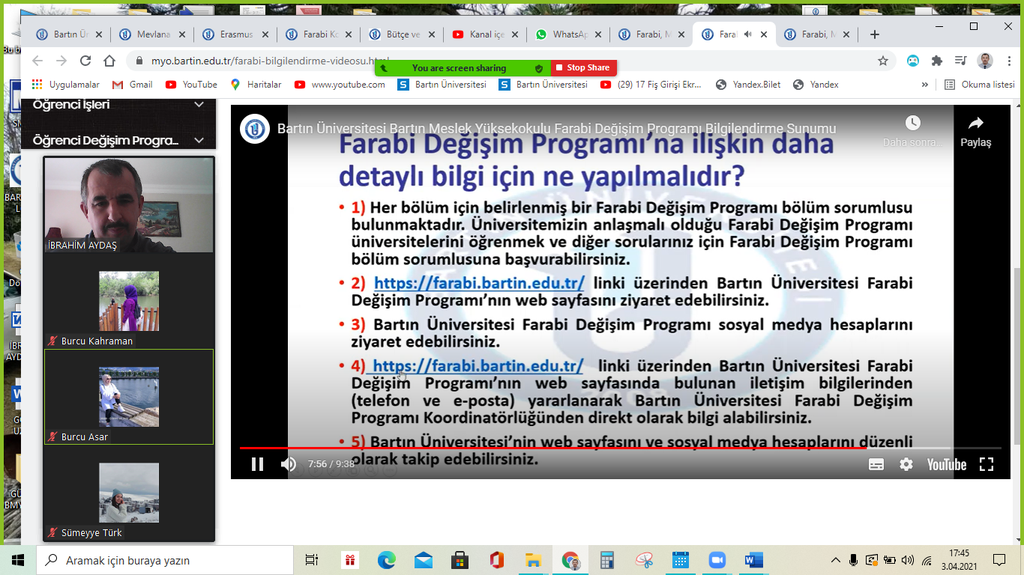Open the Mail app from taskbar
1024x575 pixels.
pyautogui.click(x=423, y=560)
